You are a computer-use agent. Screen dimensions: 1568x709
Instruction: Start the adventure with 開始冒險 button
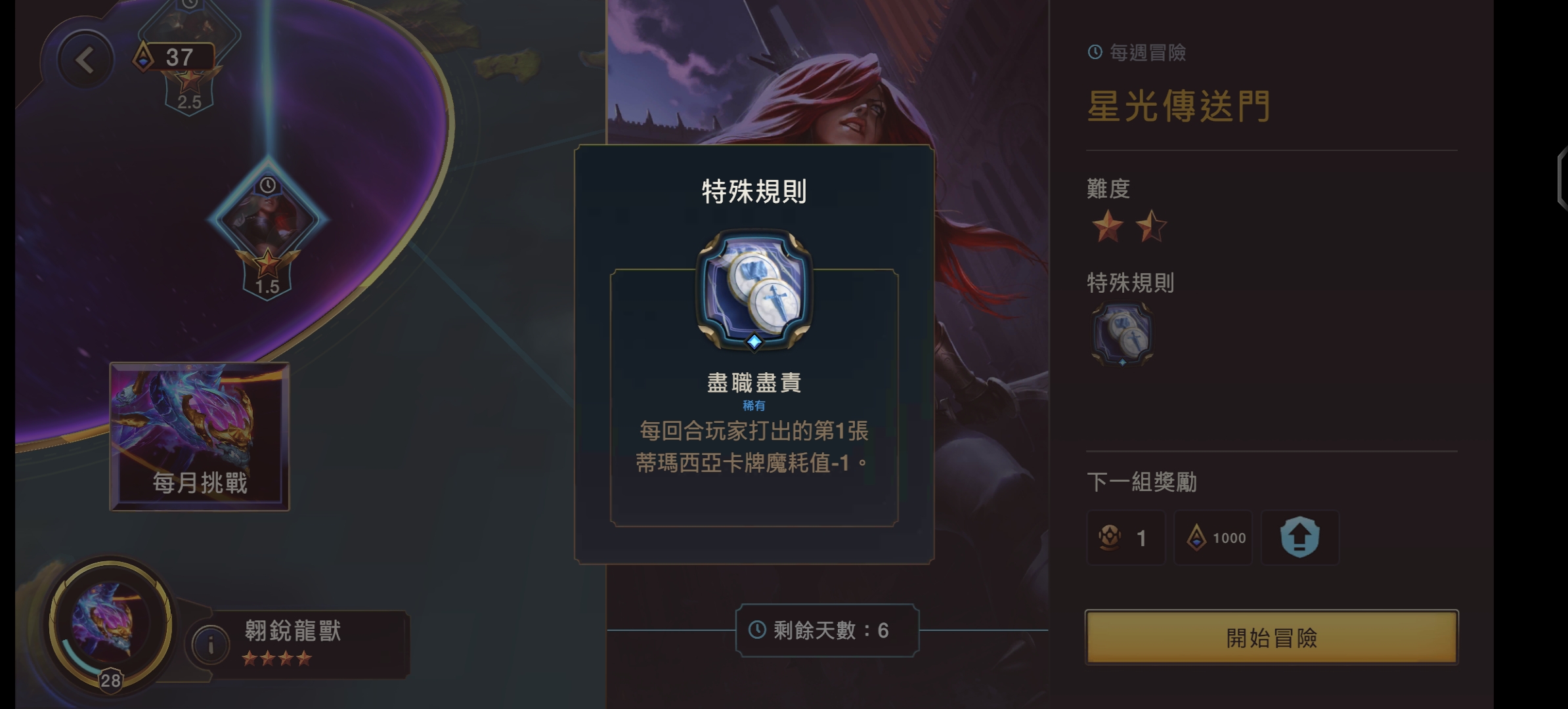point(1272,637)
